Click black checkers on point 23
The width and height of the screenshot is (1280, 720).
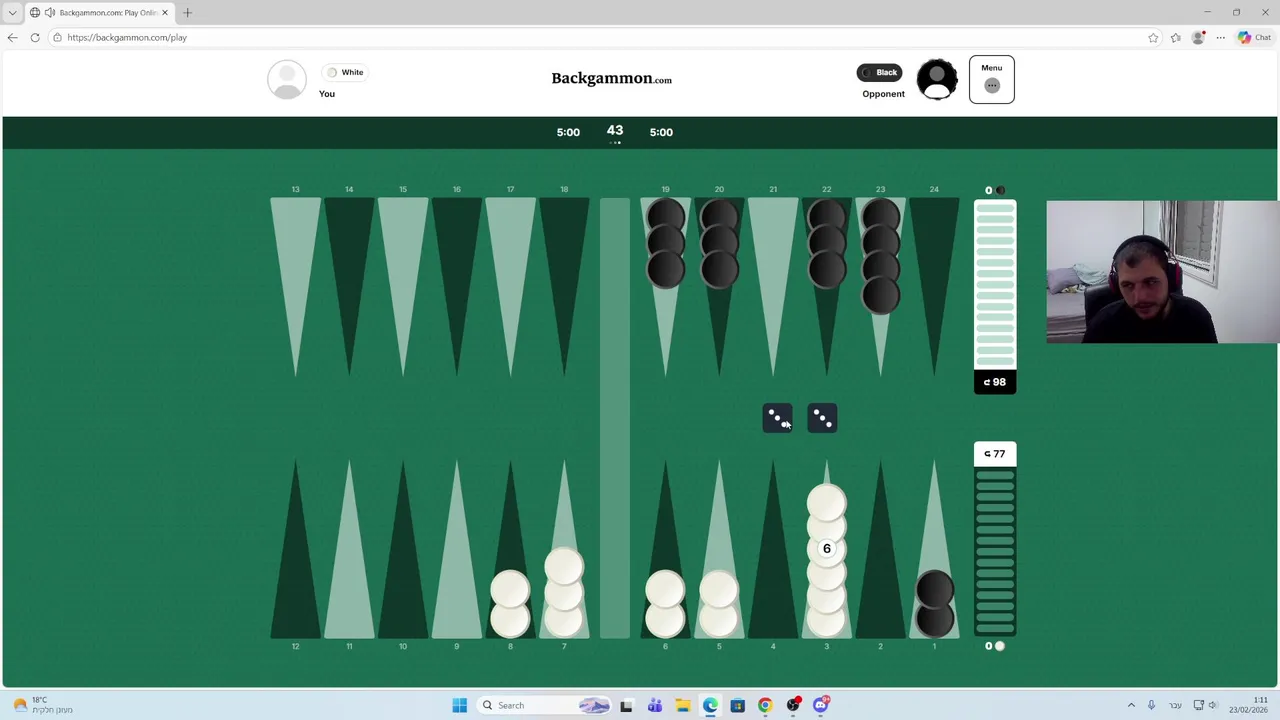coord(880,256)
